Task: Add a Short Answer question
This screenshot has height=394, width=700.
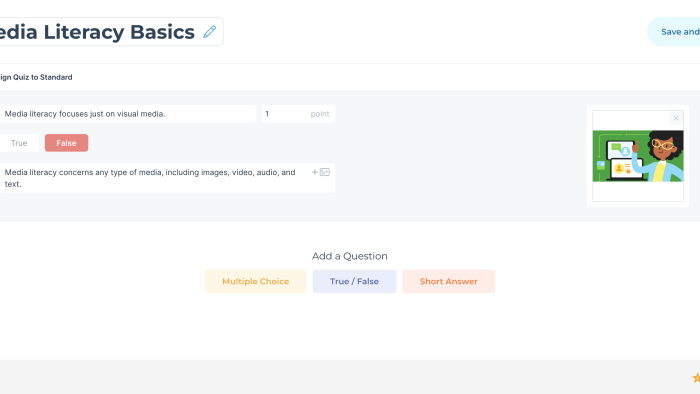Action: [x=449, y=281]
